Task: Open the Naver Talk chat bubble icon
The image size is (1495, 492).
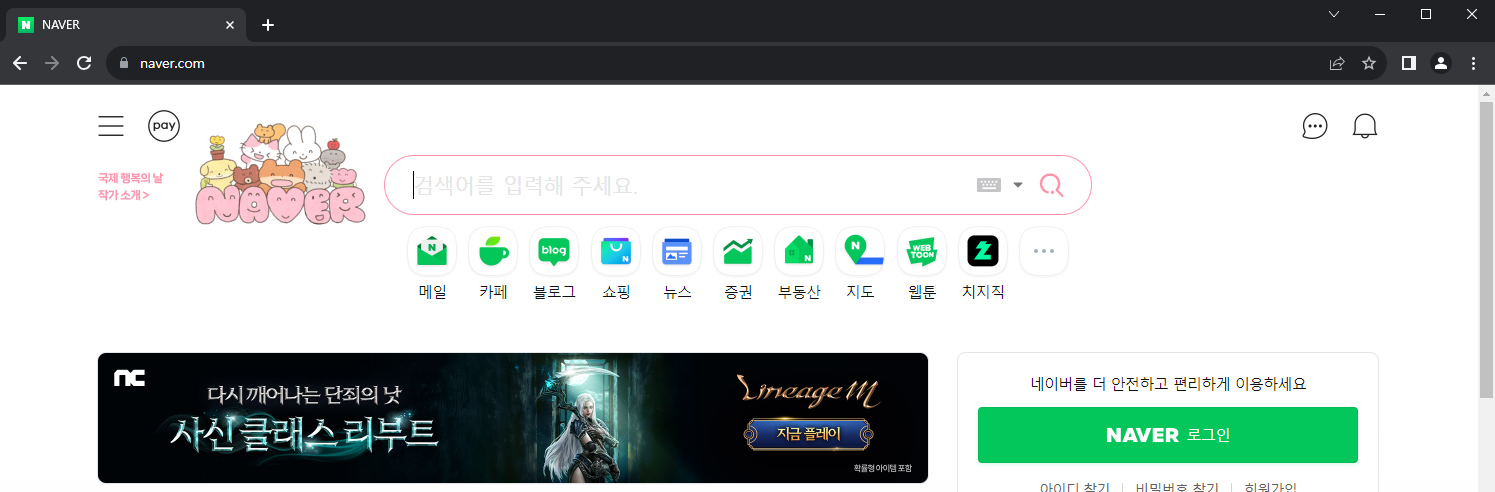Action: [1315, 126]
